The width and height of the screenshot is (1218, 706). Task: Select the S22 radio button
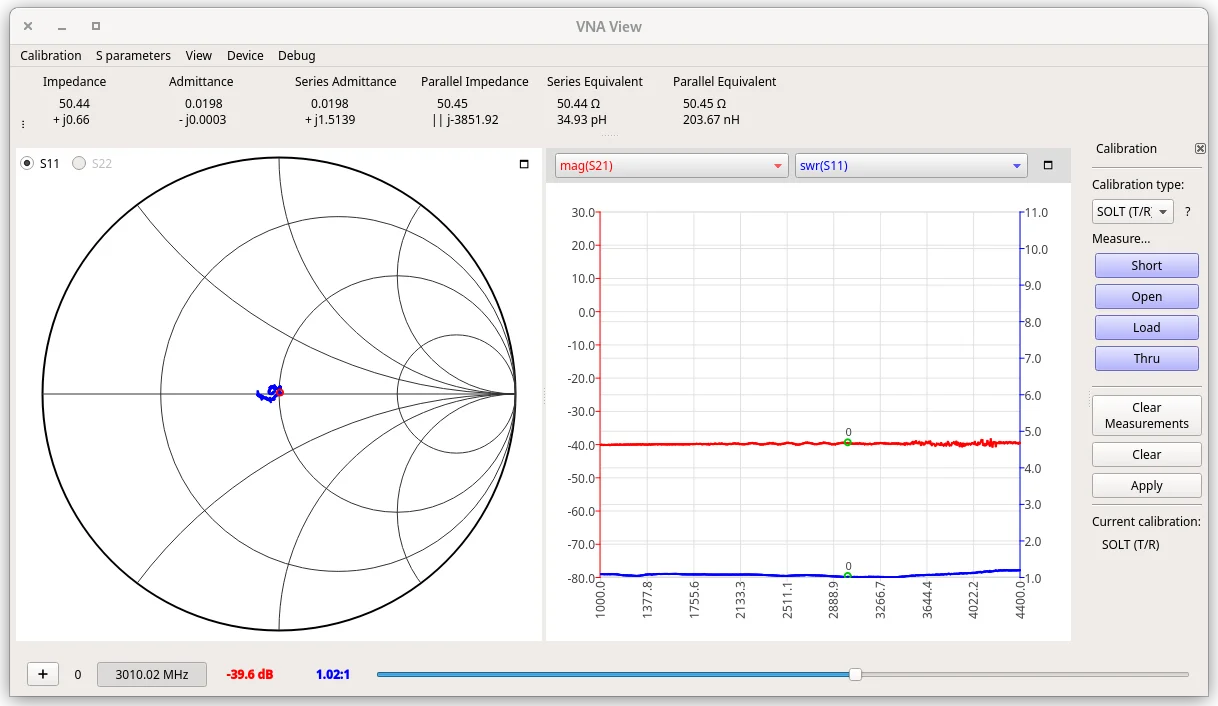pos(79,163)
